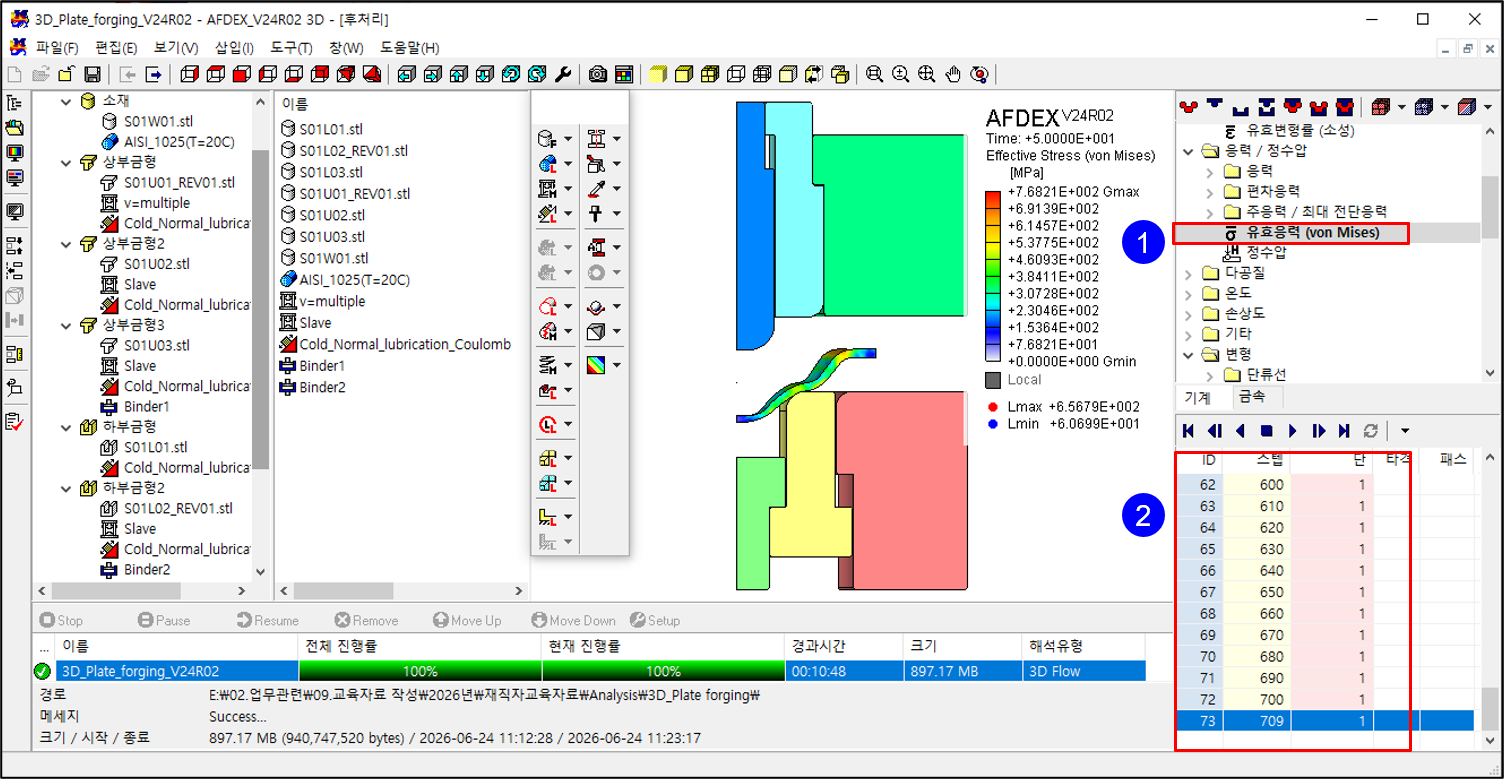Collapse the 응력 / 정수압 folder
1504x779 pixels.
click(1189, 151)
